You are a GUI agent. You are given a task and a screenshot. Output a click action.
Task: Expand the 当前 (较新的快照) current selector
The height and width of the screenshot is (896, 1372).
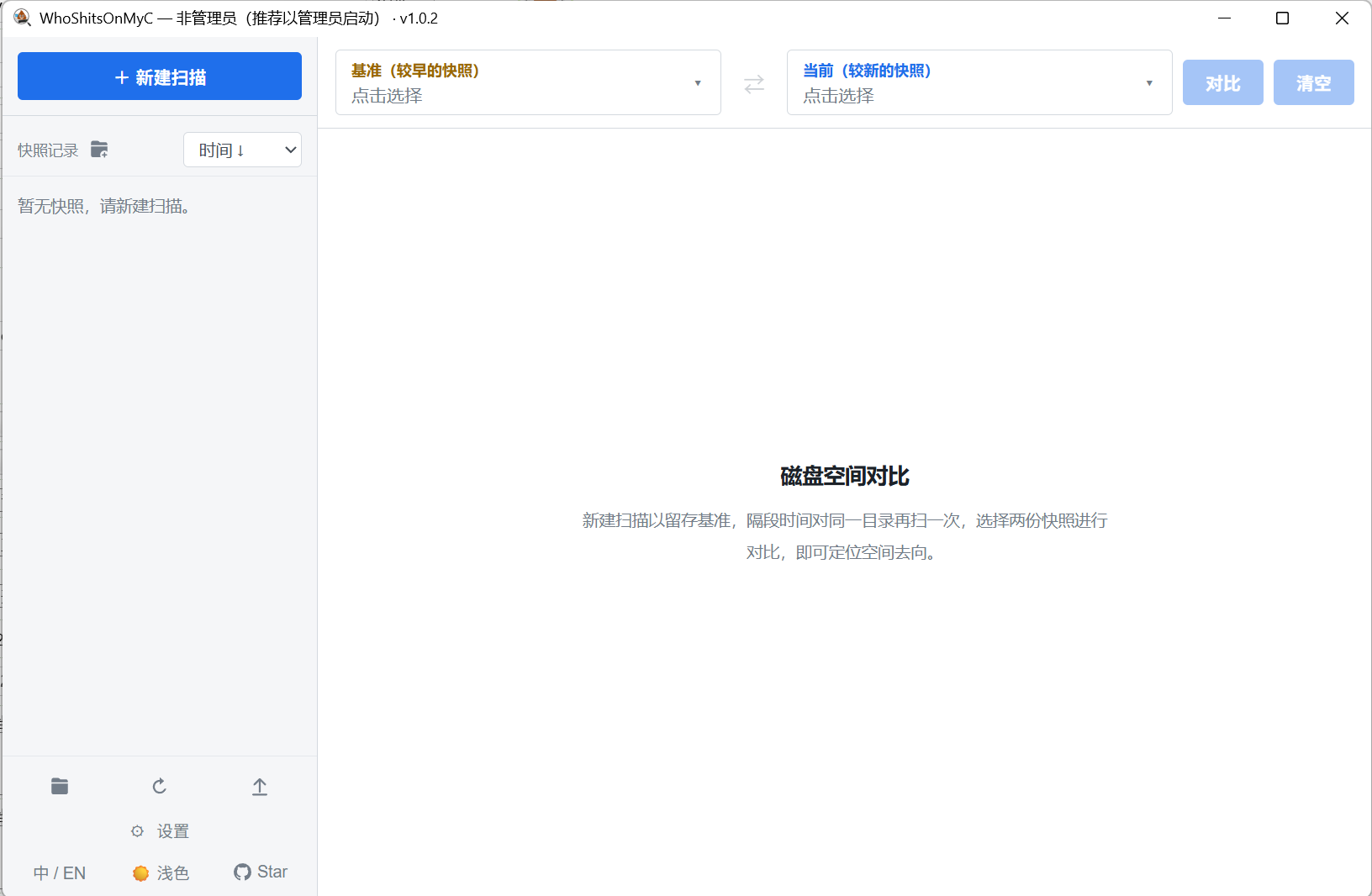979,82
